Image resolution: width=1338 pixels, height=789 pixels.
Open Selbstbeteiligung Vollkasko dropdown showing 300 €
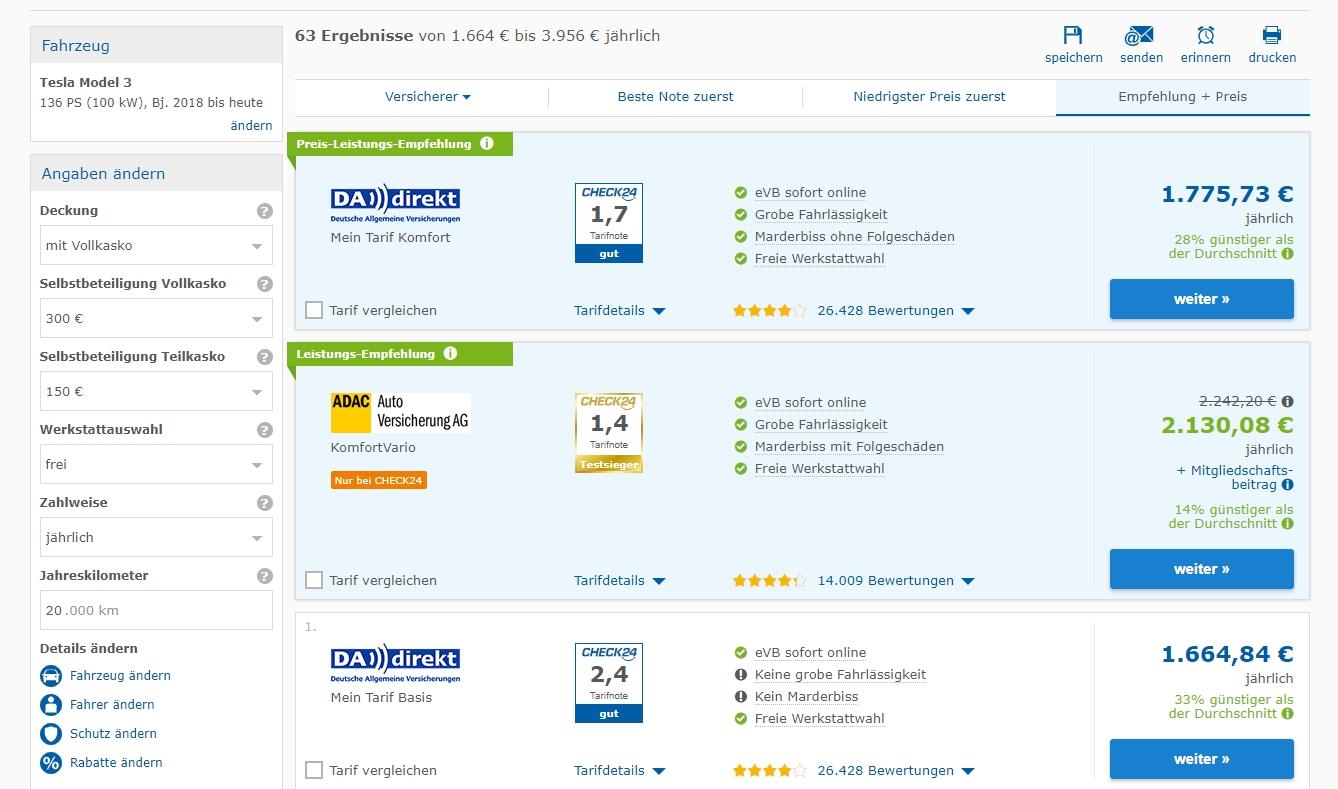156,318
